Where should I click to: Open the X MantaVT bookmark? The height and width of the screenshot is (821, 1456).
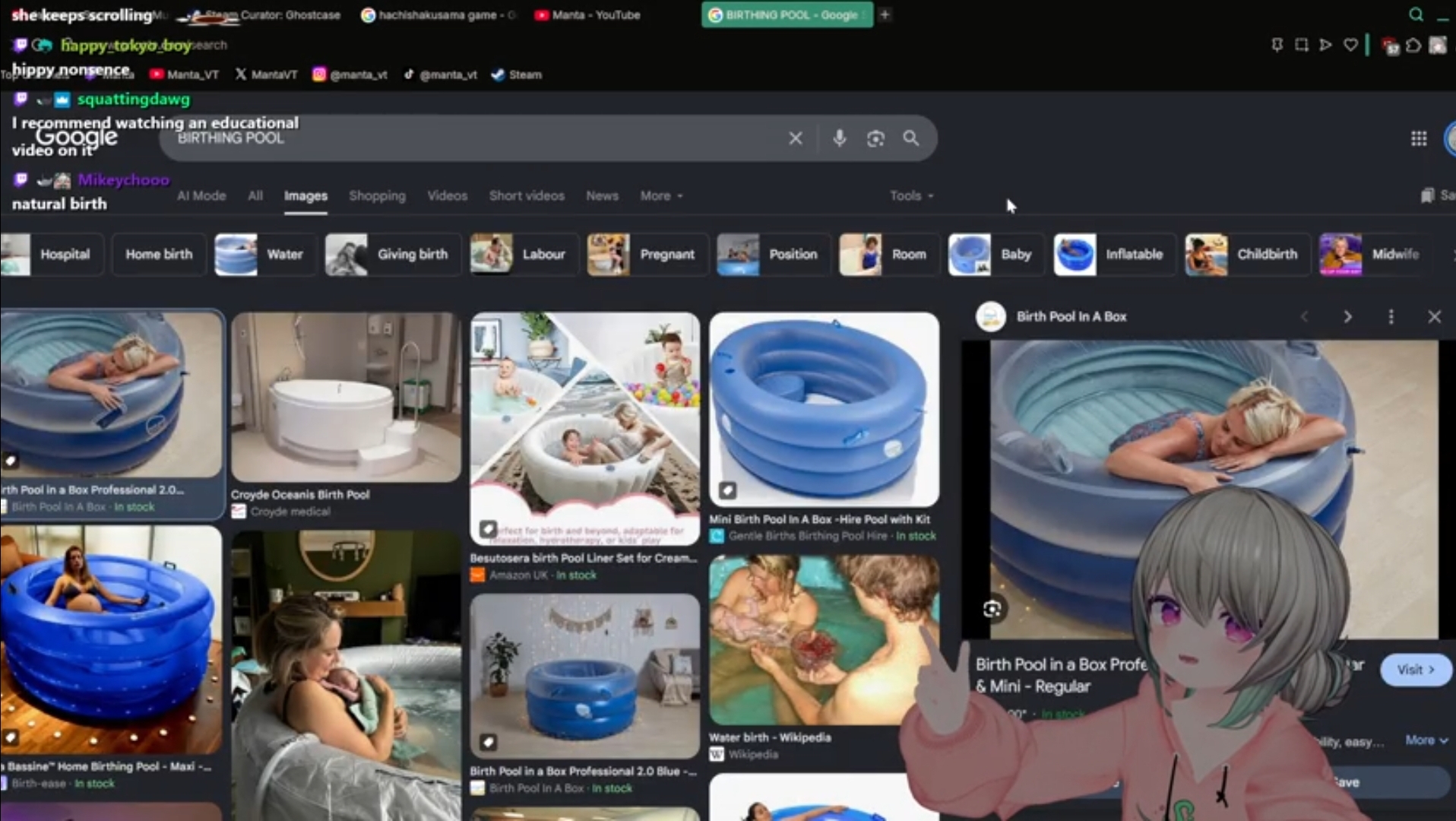click(x=266, y=74)
